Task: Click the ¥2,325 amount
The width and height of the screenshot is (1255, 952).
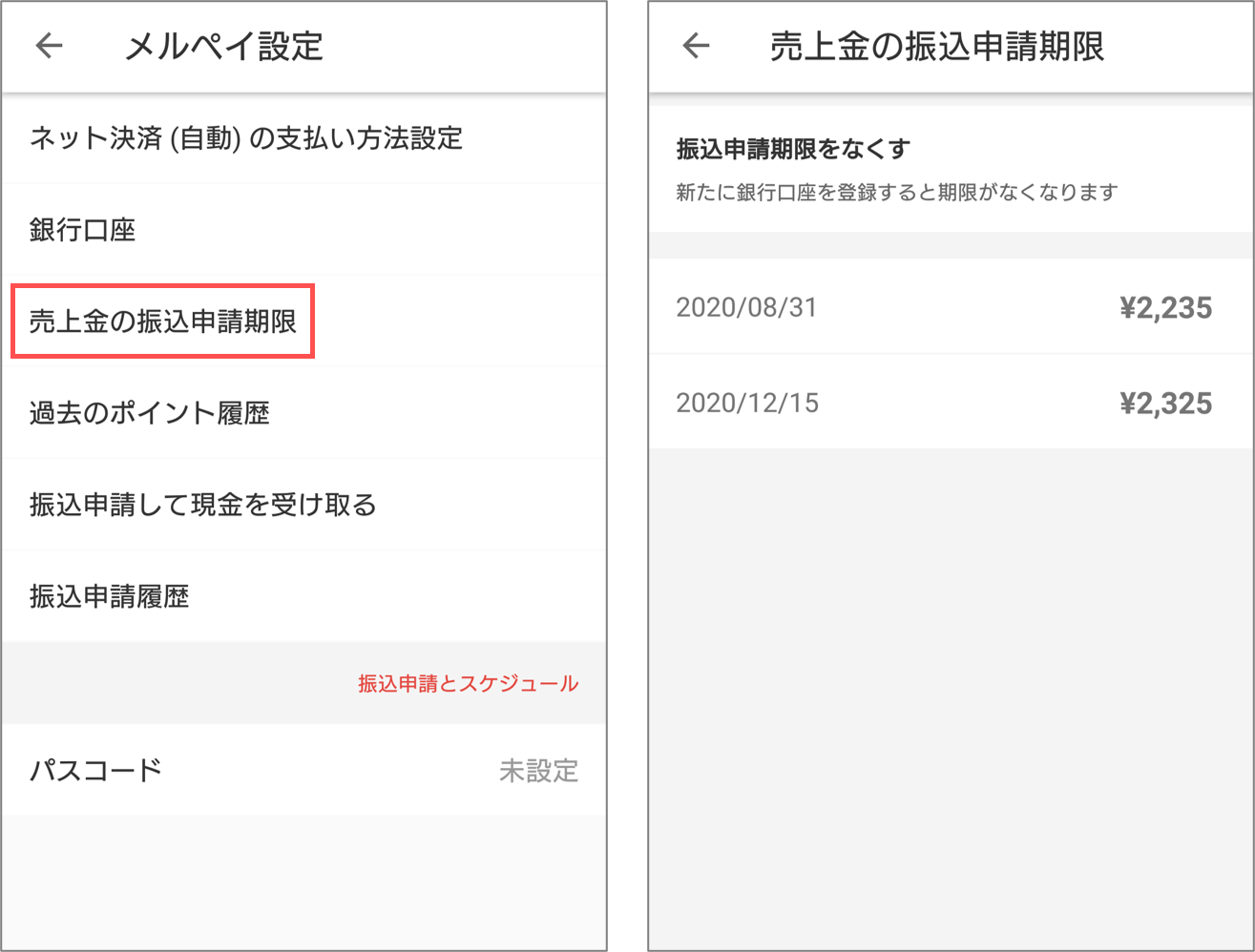Action: click(x=1165, y=404)
